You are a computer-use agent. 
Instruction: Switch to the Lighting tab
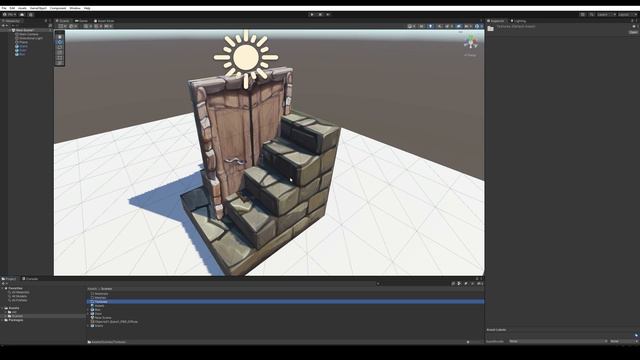[x=518, y=21]
